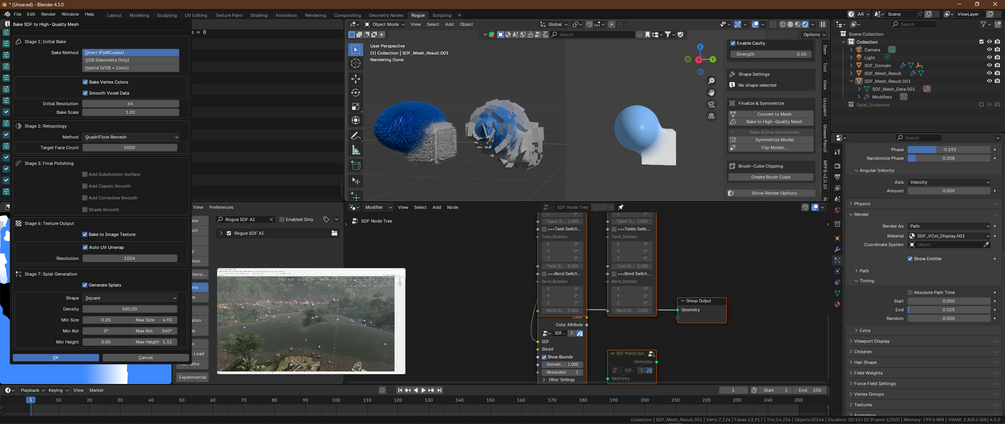This screenshot has width=1005, height=424.
Task: Toggle the Generate Splats checkbox
Action: (x=84, y=285)
